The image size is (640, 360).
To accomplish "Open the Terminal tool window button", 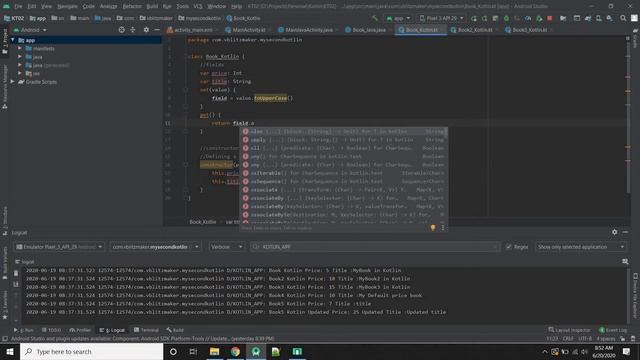I will [x=146, y=330].
